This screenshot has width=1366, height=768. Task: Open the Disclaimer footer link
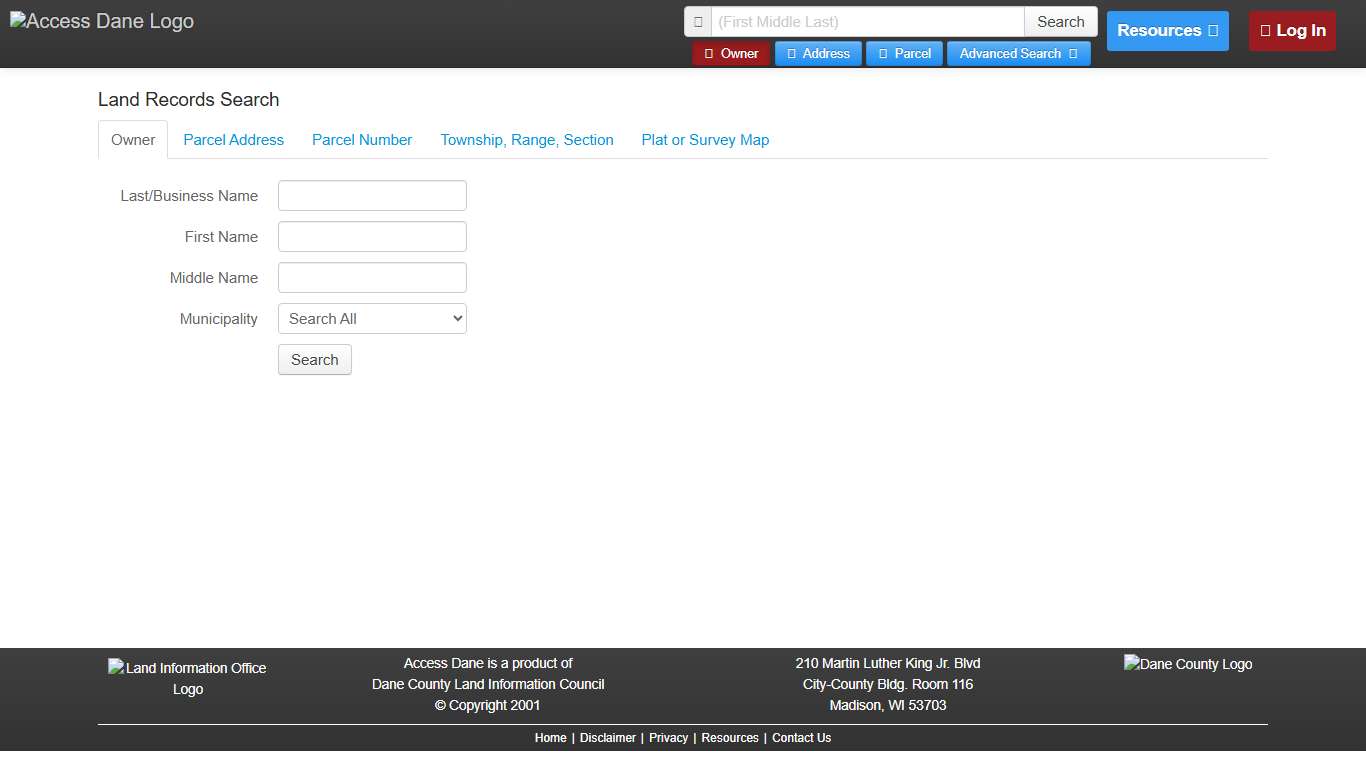607,738
